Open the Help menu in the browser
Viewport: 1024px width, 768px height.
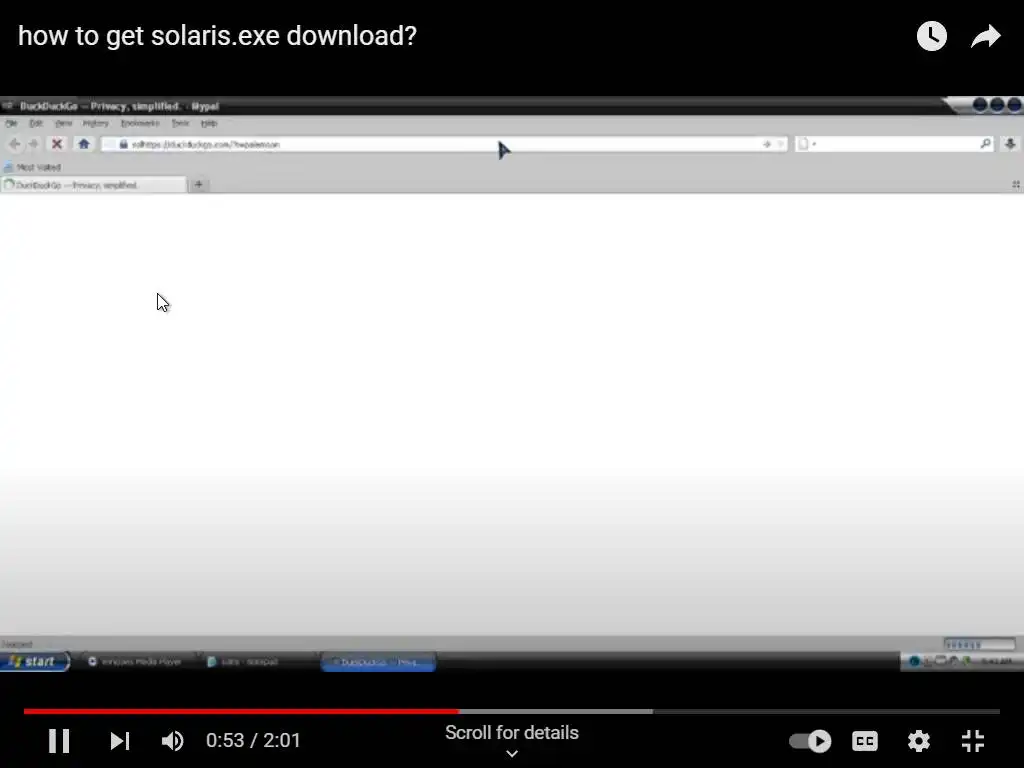pos(209,123)
